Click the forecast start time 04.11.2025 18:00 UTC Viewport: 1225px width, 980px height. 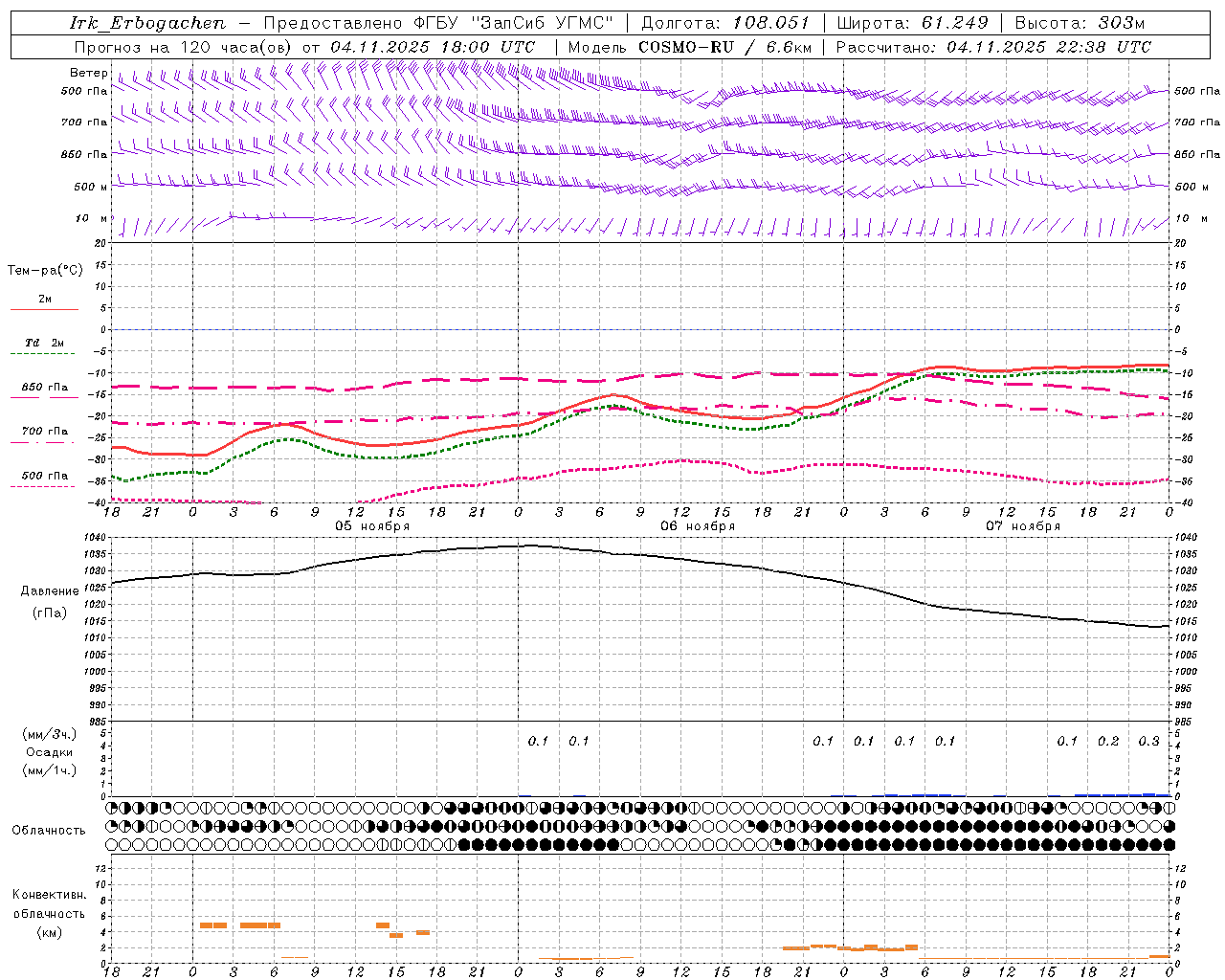point(433,47)
